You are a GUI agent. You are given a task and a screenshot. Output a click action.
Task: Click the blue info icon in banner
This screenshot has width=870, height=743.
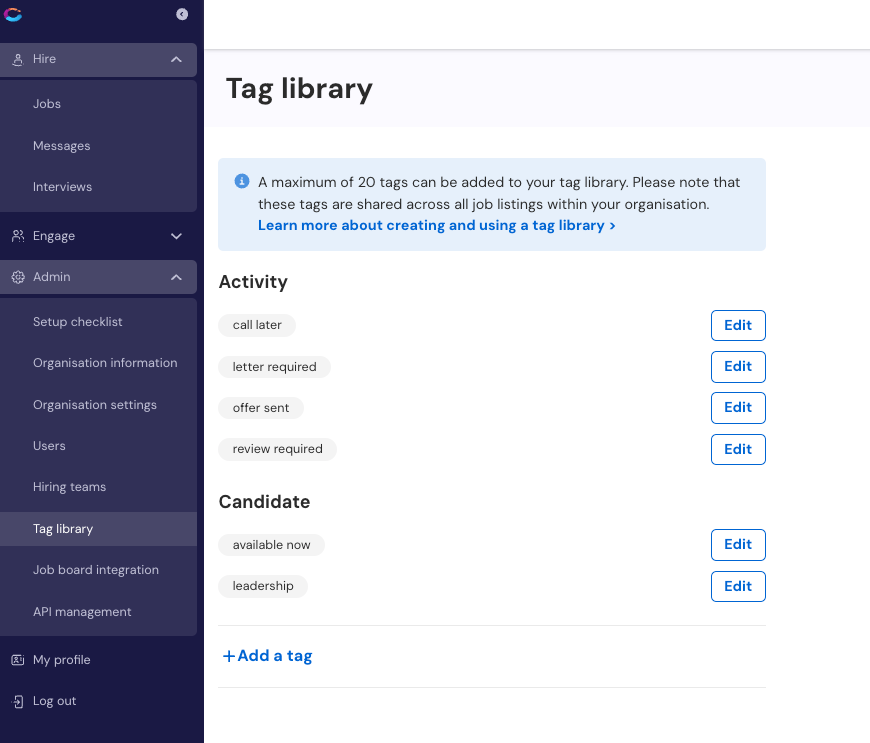(242, 181)
